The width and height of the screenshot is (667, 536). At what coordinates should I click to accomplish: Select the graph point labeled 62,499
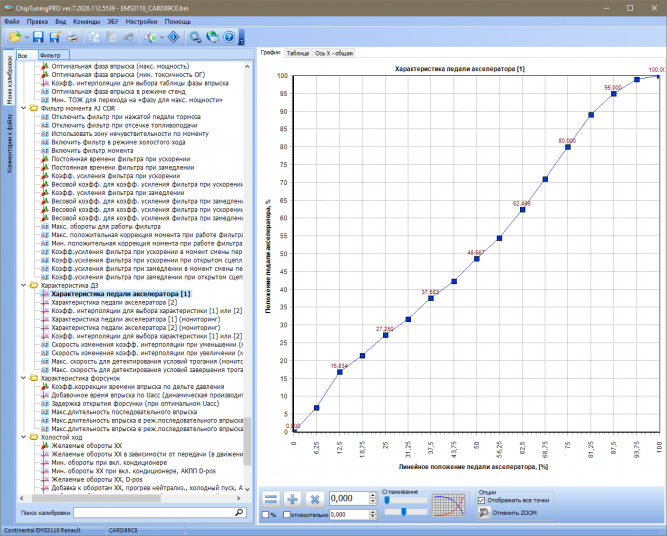(522, 210)
